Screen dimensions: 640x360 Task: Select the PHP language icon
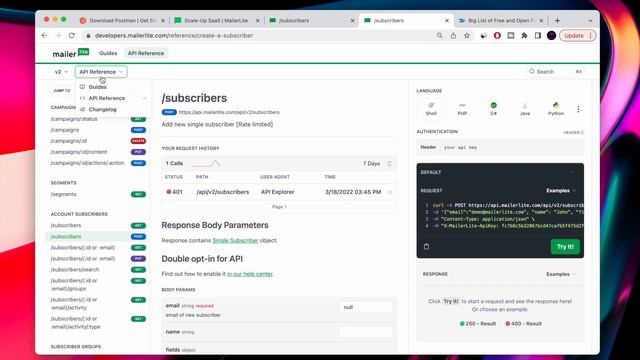coord(462,109)
